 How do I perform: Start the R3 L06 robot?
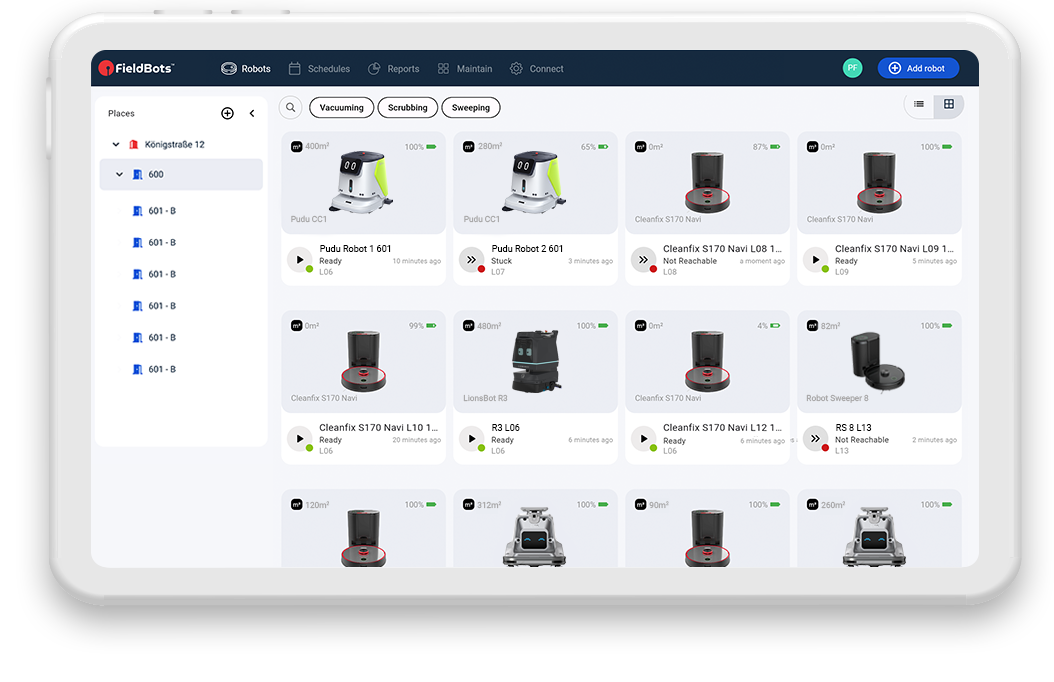pos(472,439)
